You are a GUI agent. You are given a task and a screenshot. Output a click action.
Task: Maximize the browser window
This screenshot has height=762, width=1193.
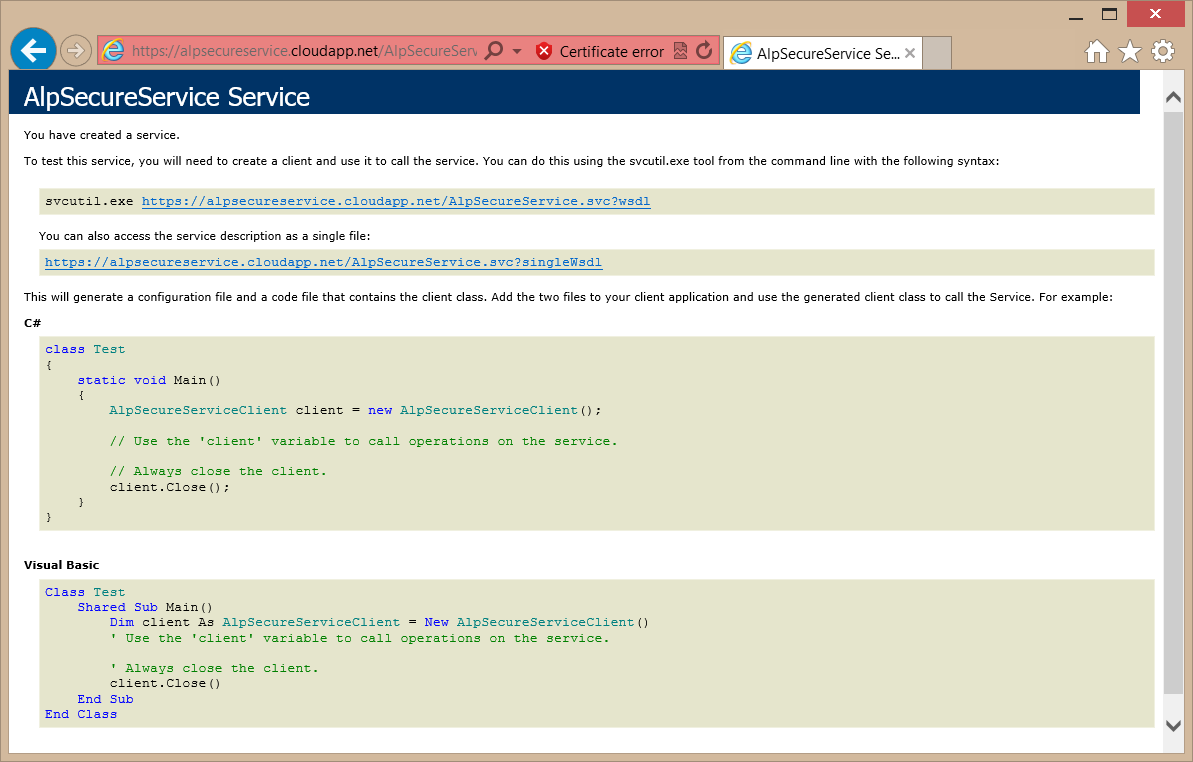[1109, 14]
